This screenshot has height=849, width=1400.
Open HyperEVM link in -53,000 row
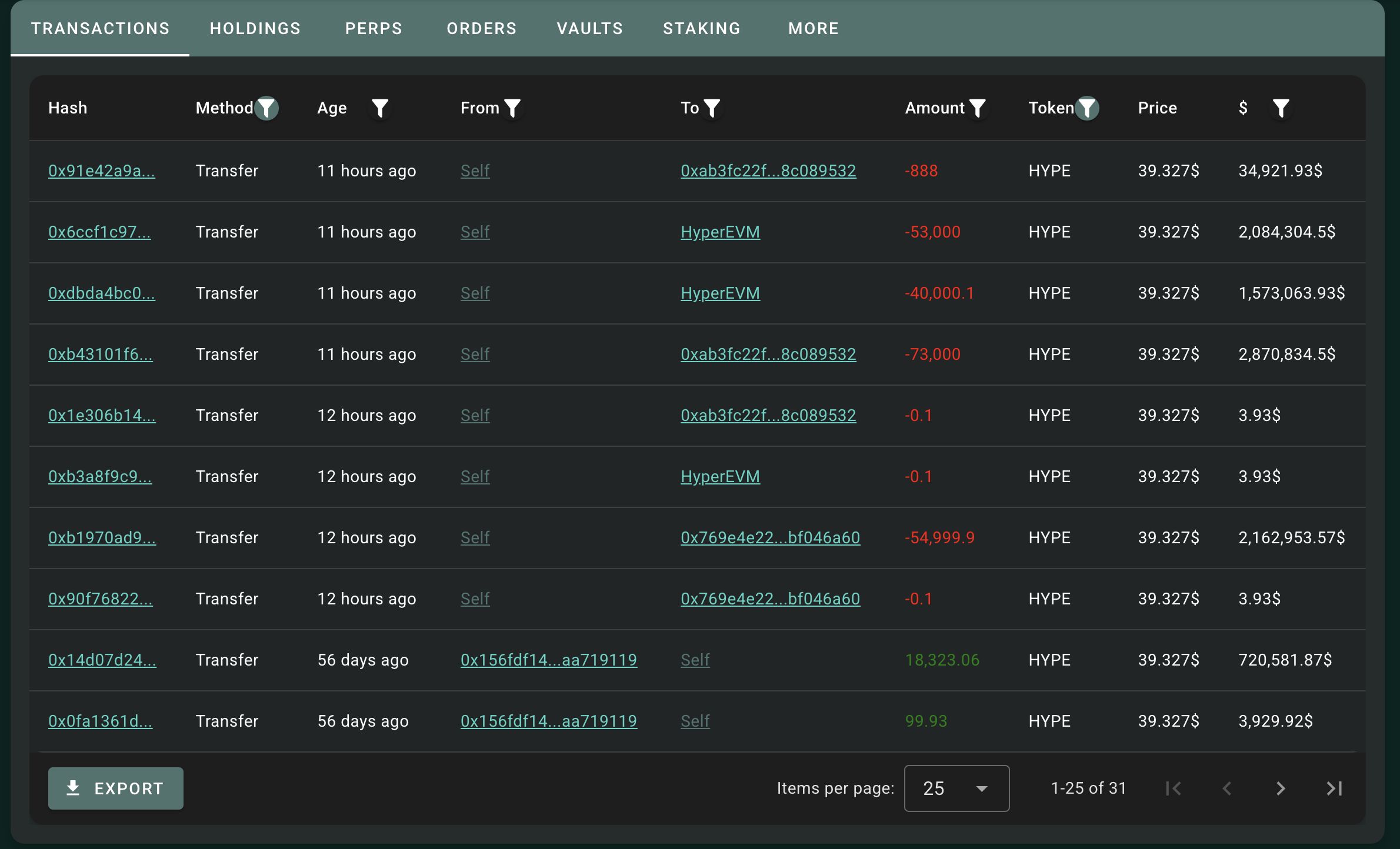pos(720,232)
